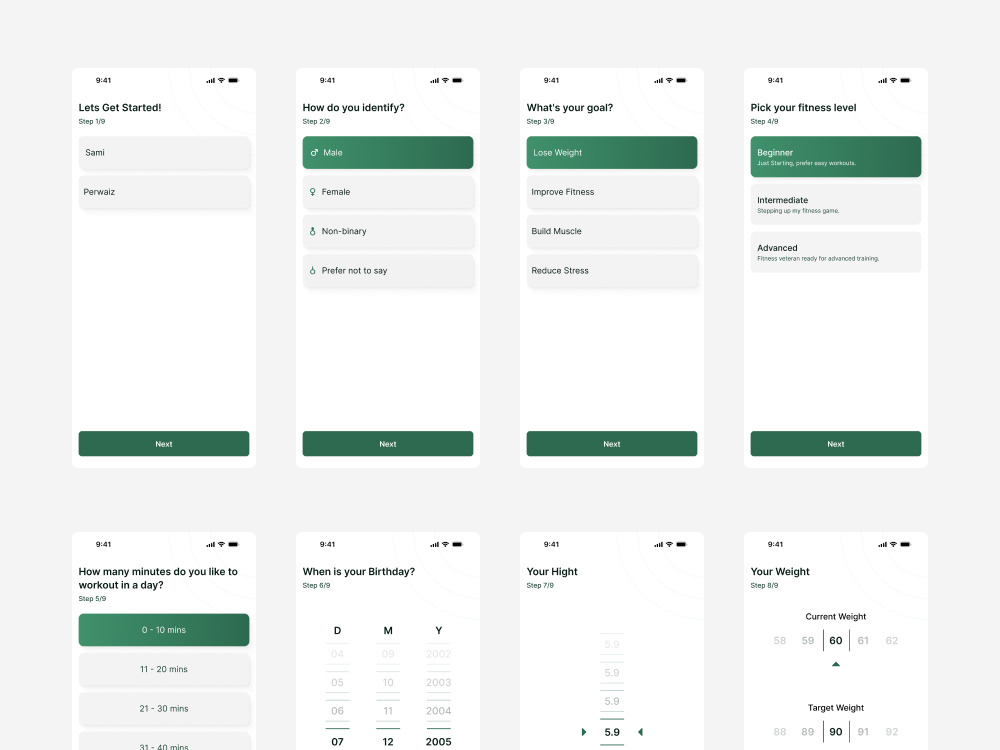
Task: Select 88 on Target Weight scale
Action: tap(779, 732)
